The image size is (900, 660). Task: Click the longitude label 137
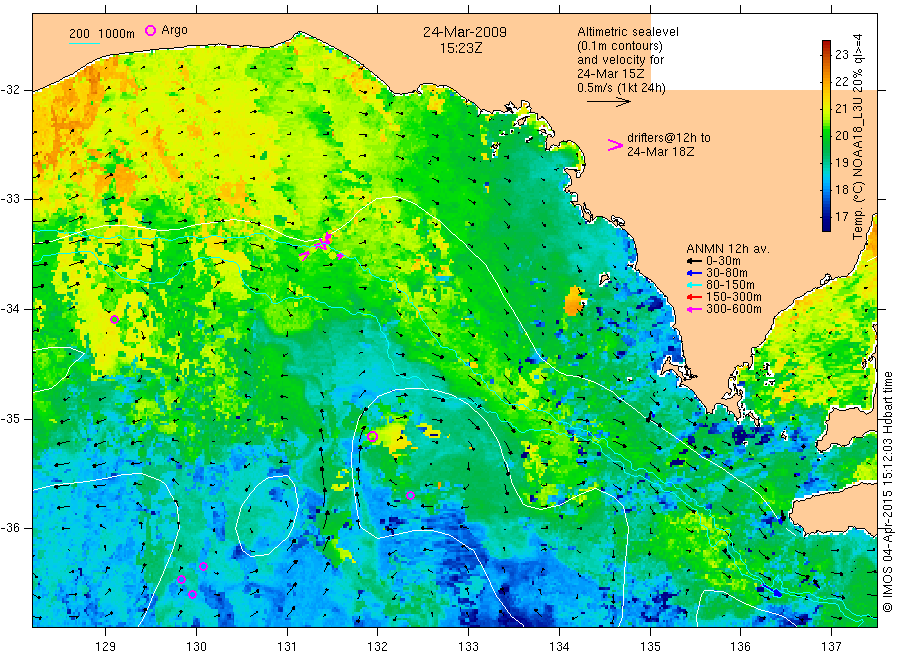click(831, 647)
